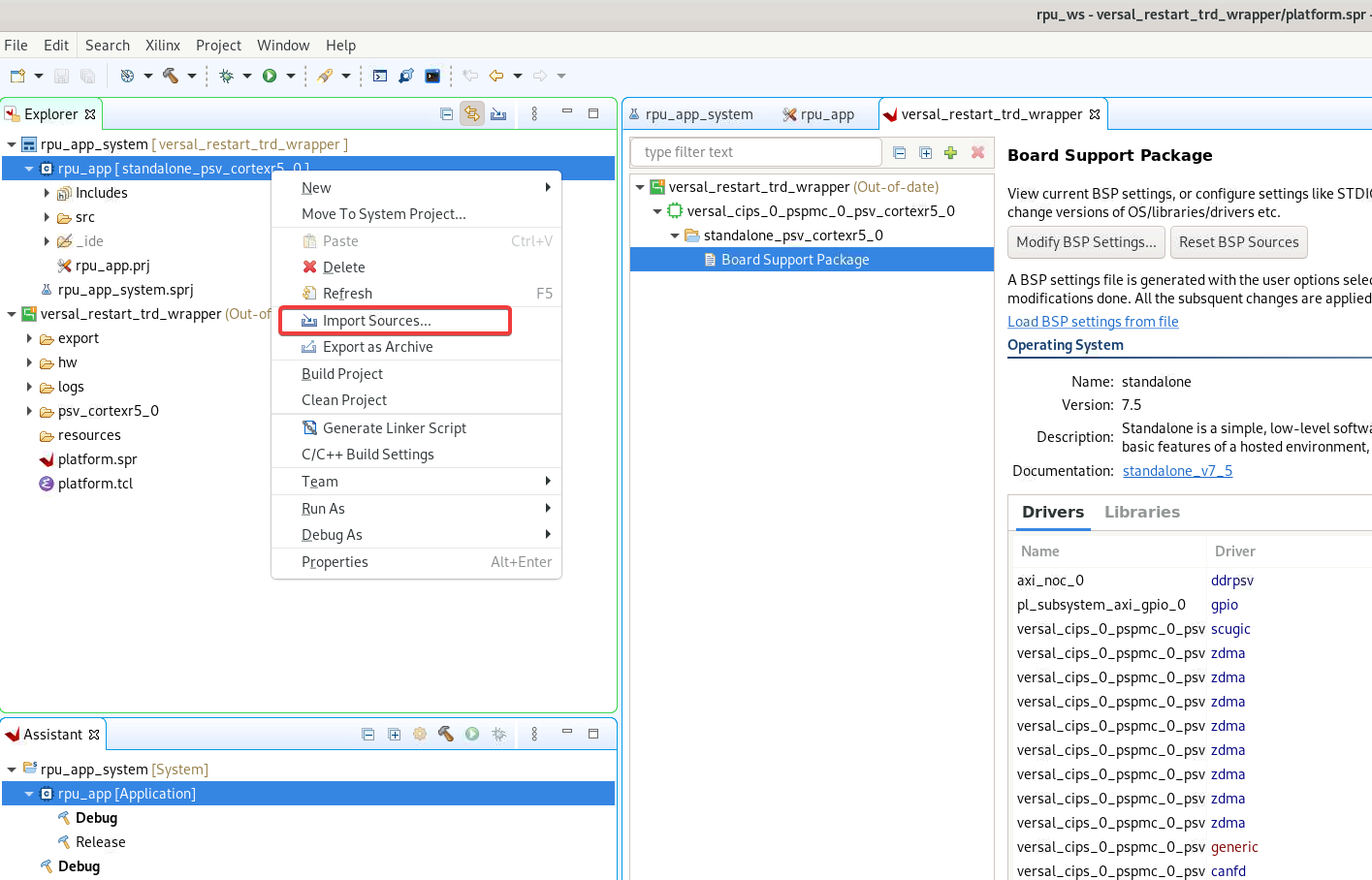Click Modify BSP Settings... button
Image resolution: width=1372 pixels, height=880 pixels.
pyautogui.click(x=1086, y=242)
